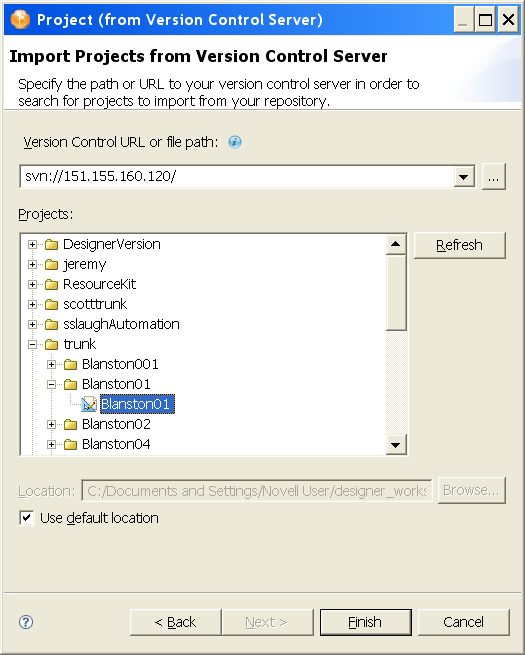The image size is (525, 655).
Task: Open the help question mark icon
Action: point(26,622)
